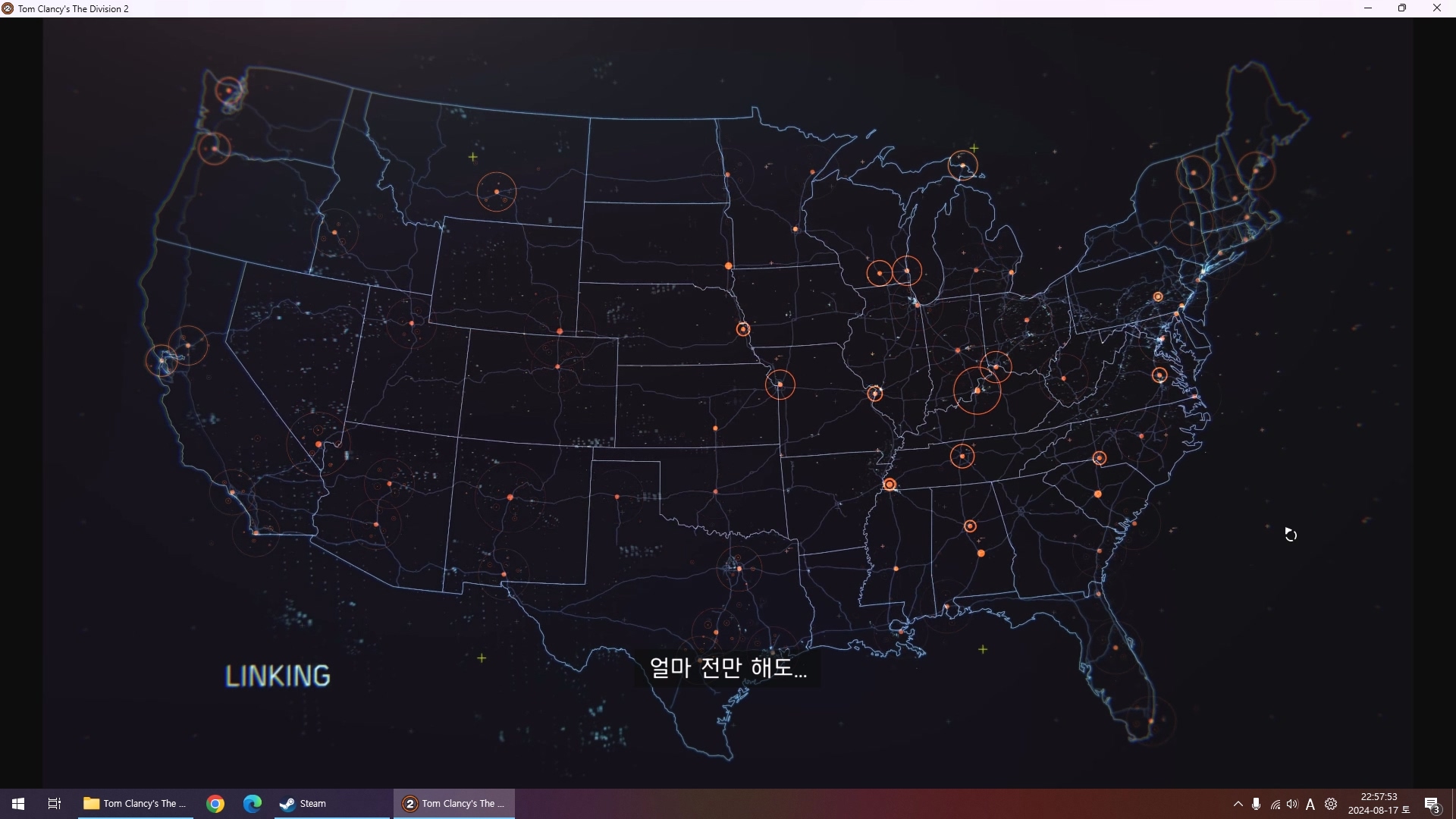Launch Microsoft Edge from the taskbar
Viewport: 1456px width, 819px height.
tap(253, 804)
